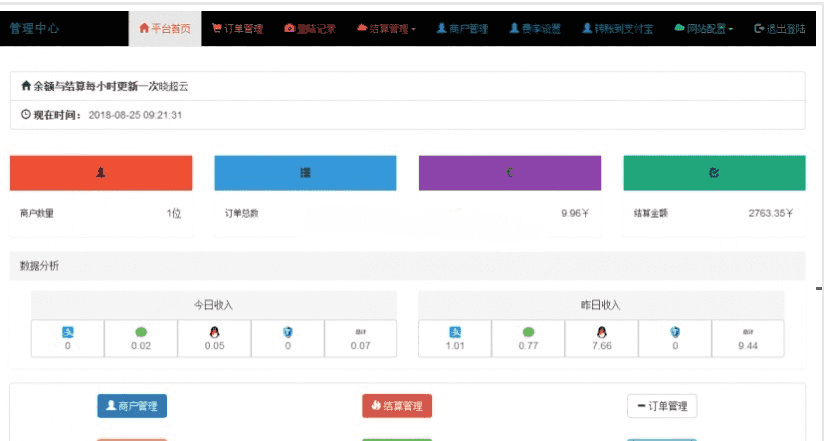Click yesterday's QQ income 7.66

[602, 346]
